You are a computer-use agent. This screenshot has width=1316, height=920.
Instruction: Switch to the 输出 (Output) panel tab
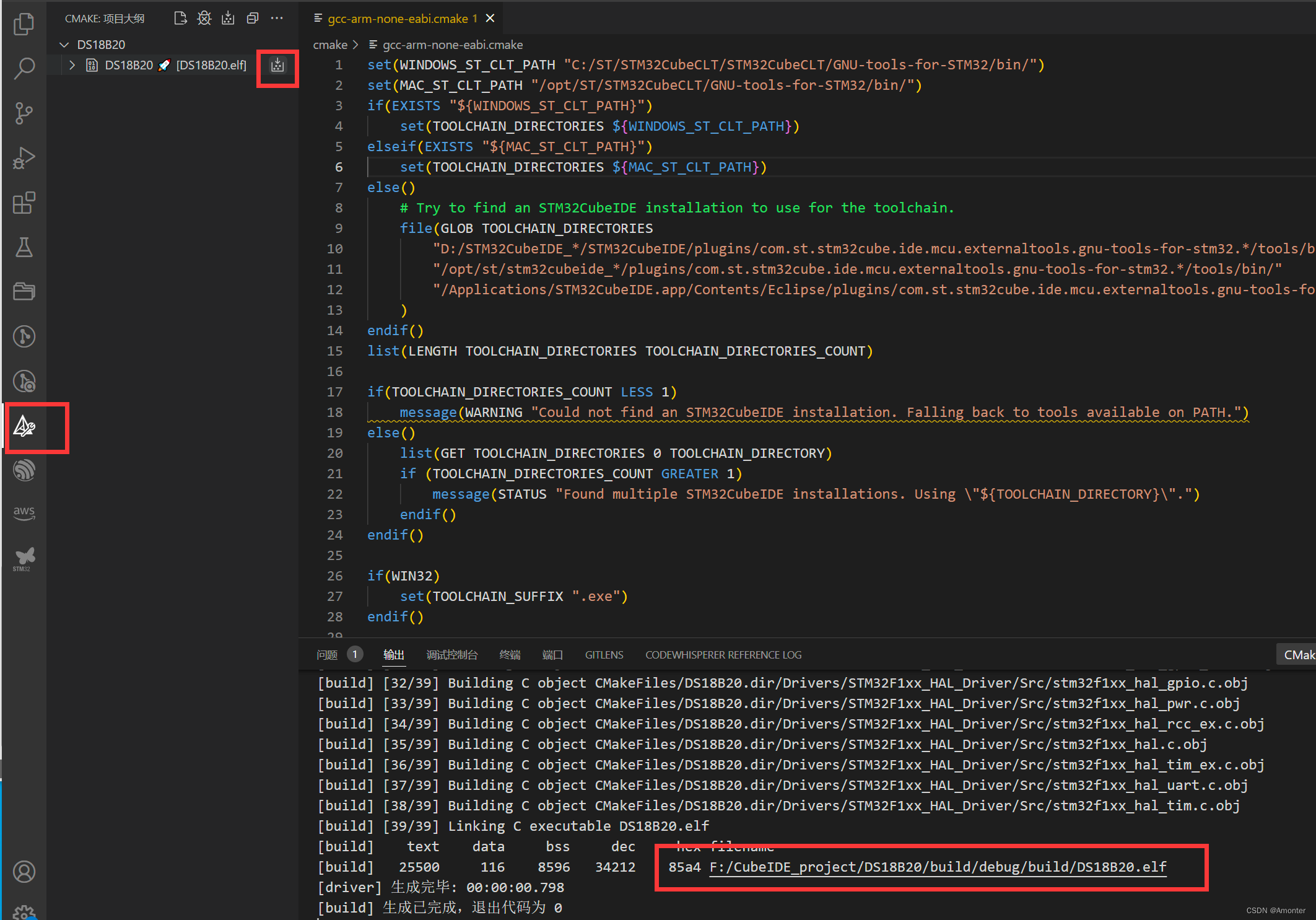[393, 655]
